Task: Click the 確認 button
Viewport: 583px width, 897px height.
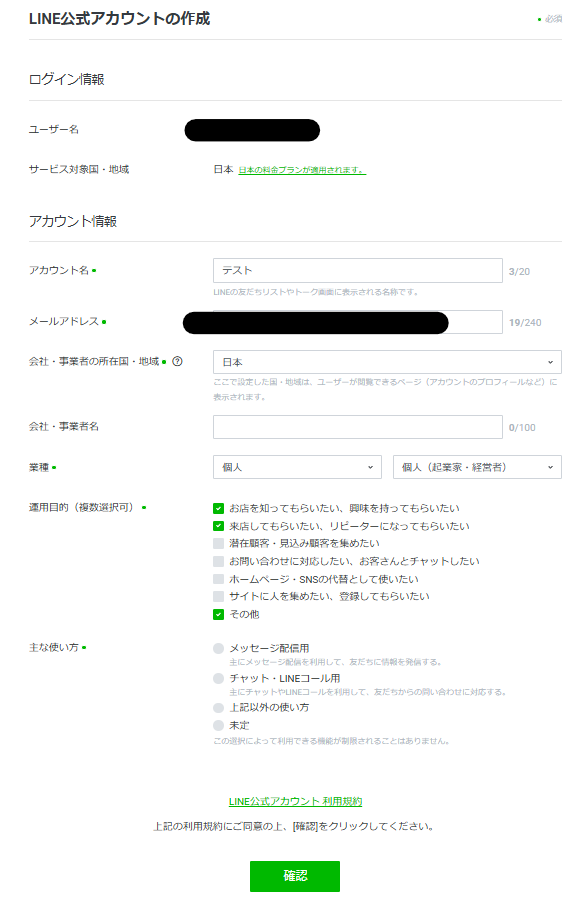Action: point(295,876)
